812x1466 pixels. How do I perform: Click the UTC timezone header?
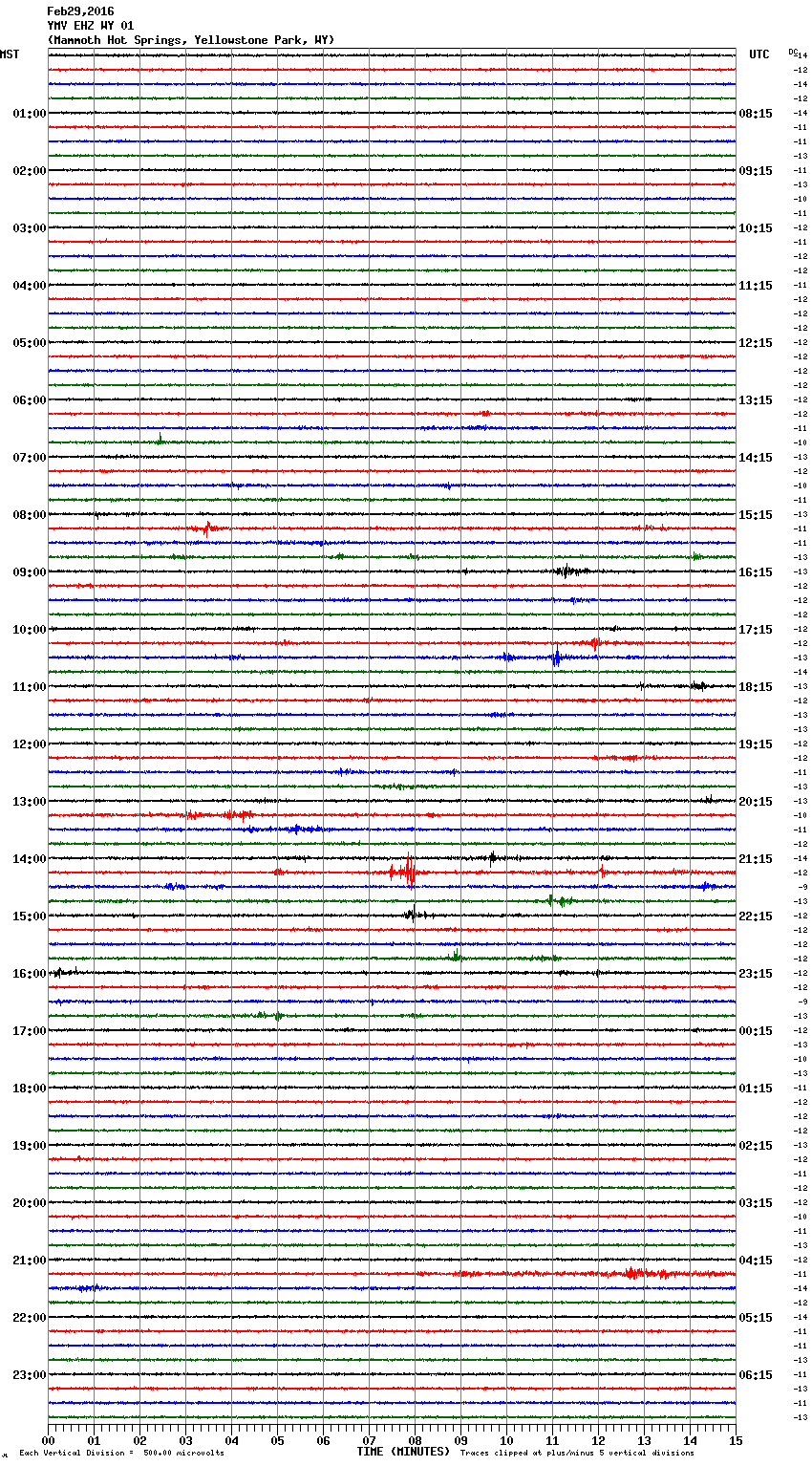[x=759, y=54]
